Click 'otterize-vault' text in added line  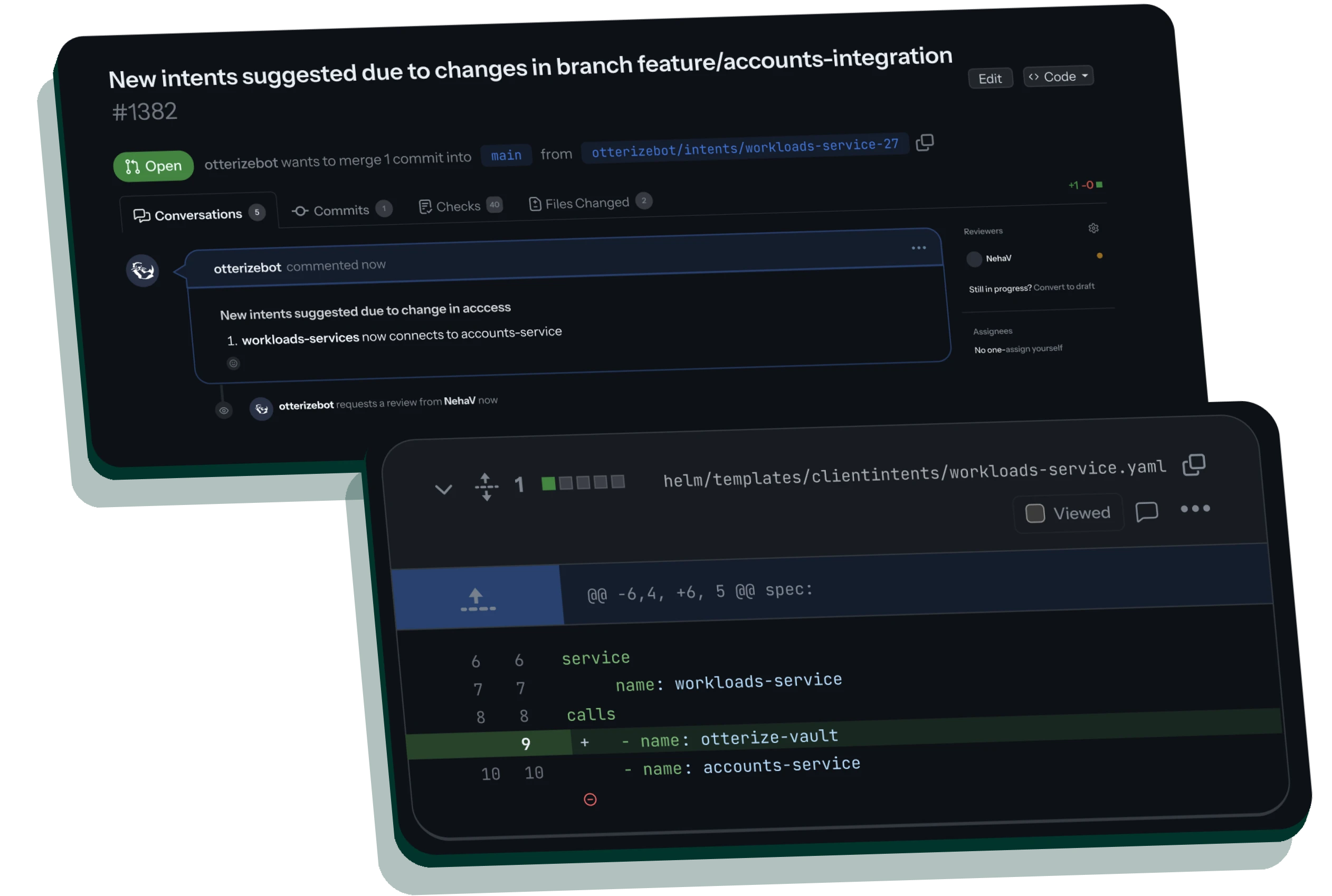coord(769,737)
